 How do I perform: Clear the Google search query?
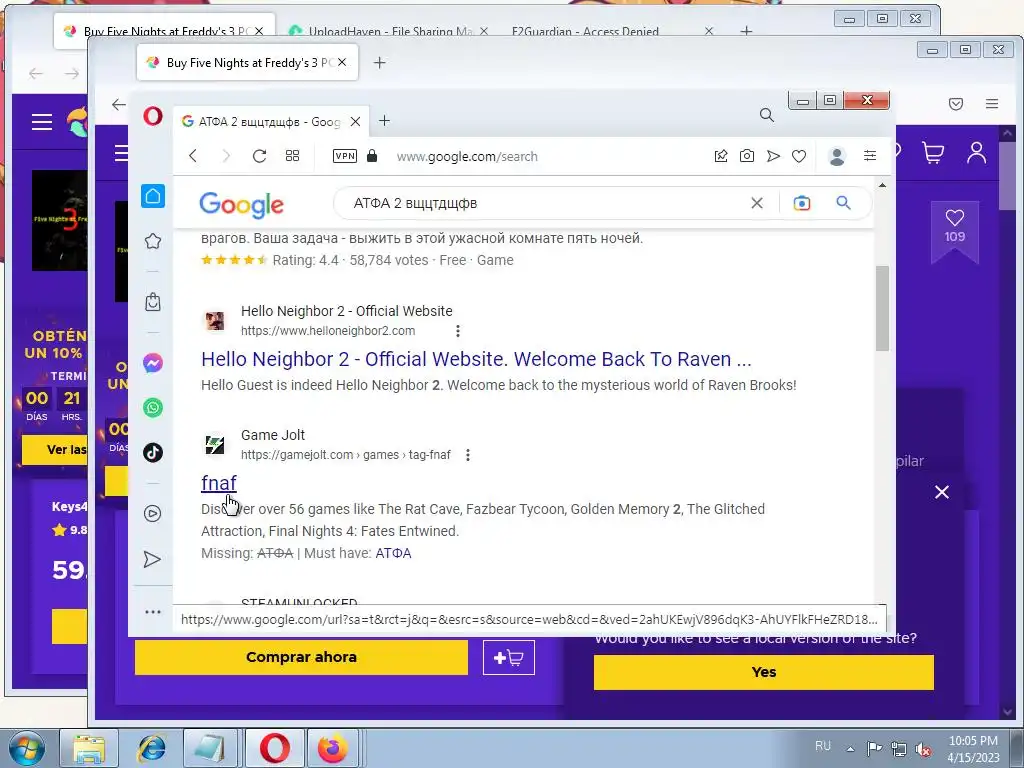[x=757, y=203]
